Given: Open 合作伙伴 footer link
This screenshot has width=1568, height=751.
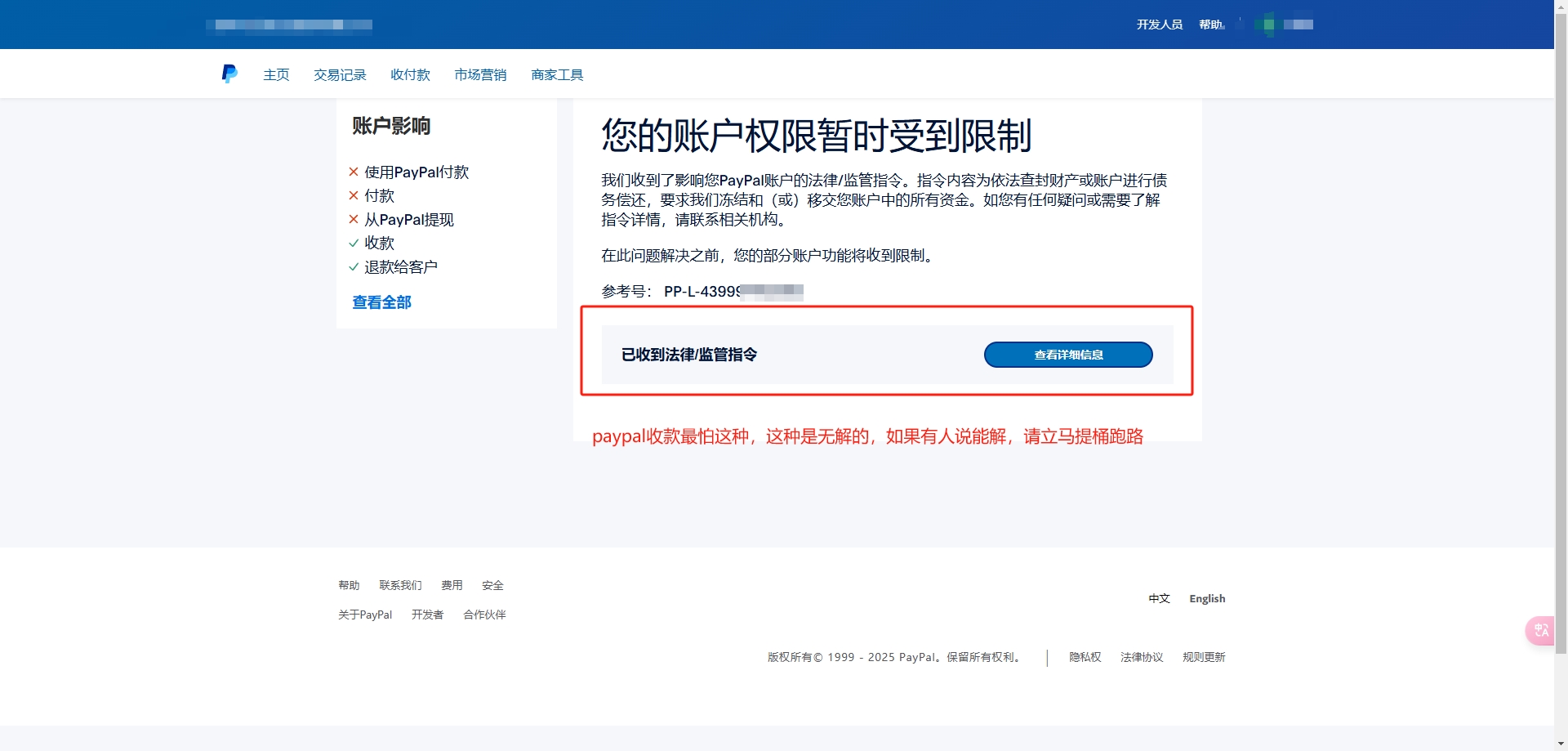Looking at the screenshot, I should pyautogui.click(x=484, y=615).
